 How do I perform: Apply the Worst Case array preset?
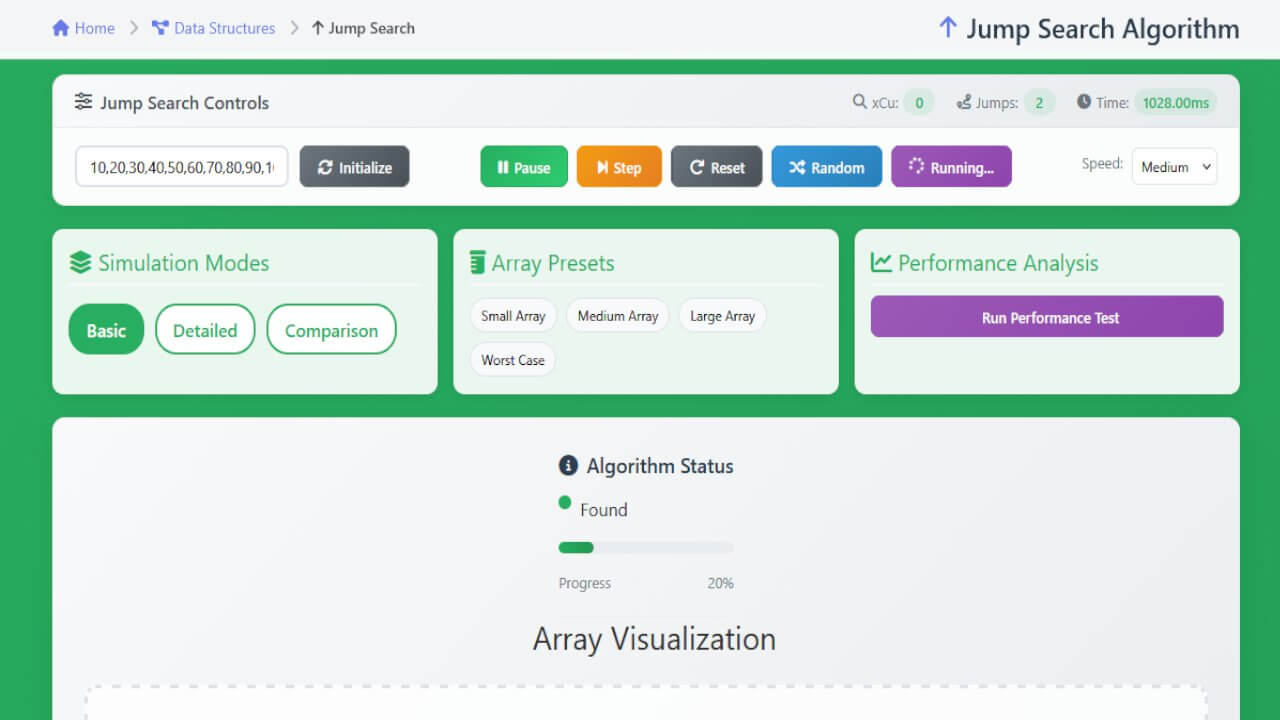[512, 359]
